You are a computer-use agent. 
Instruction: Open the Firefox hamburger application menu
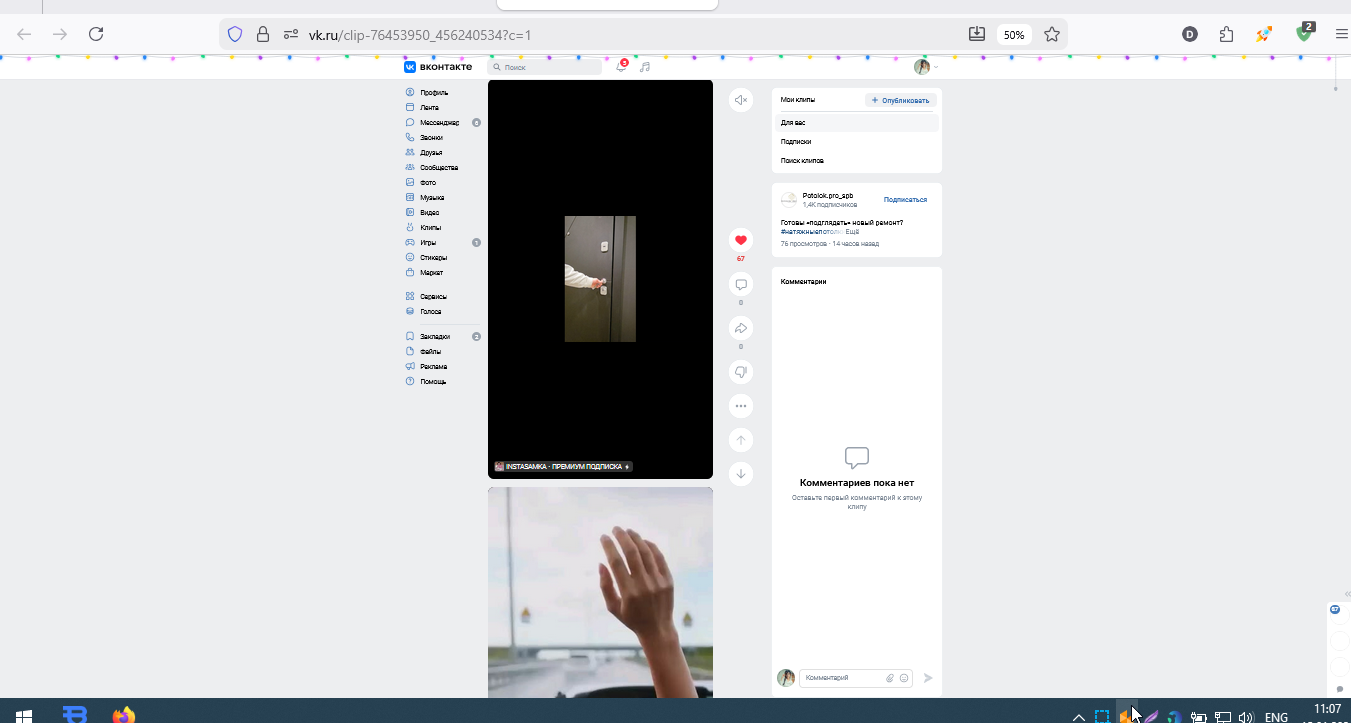click(x=1341, y=34)
